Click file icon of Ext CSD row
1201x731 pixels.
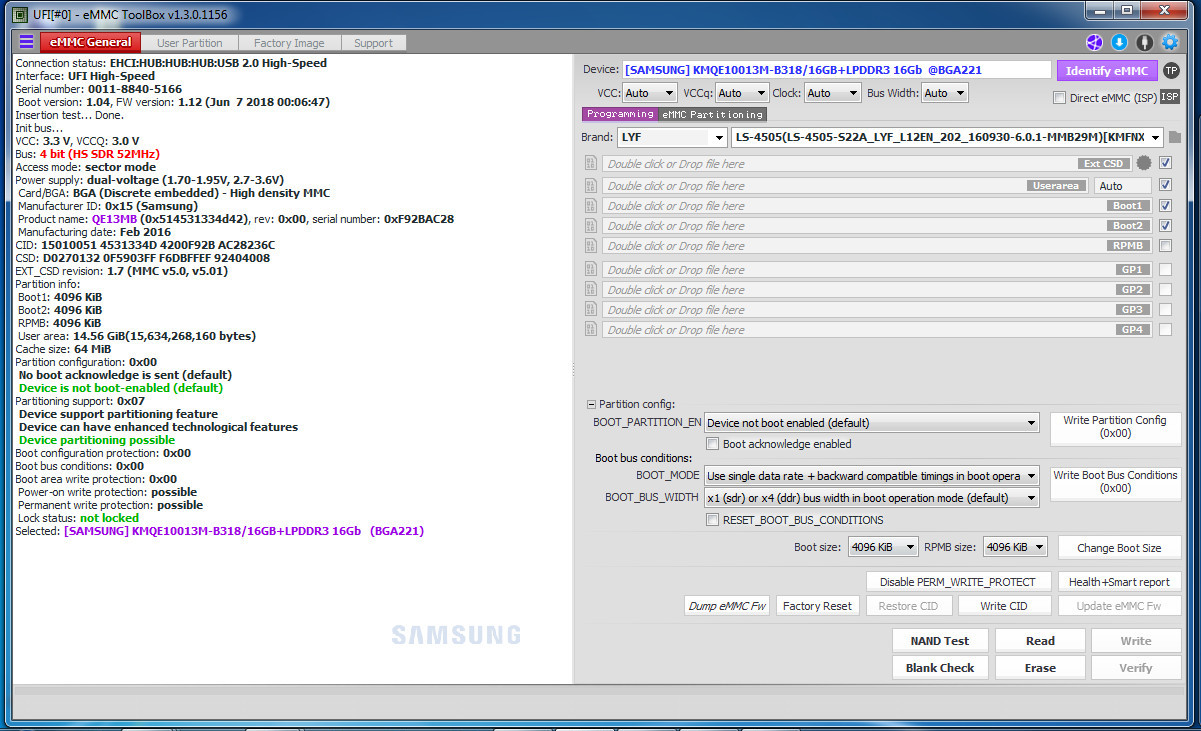pos(589,164)
